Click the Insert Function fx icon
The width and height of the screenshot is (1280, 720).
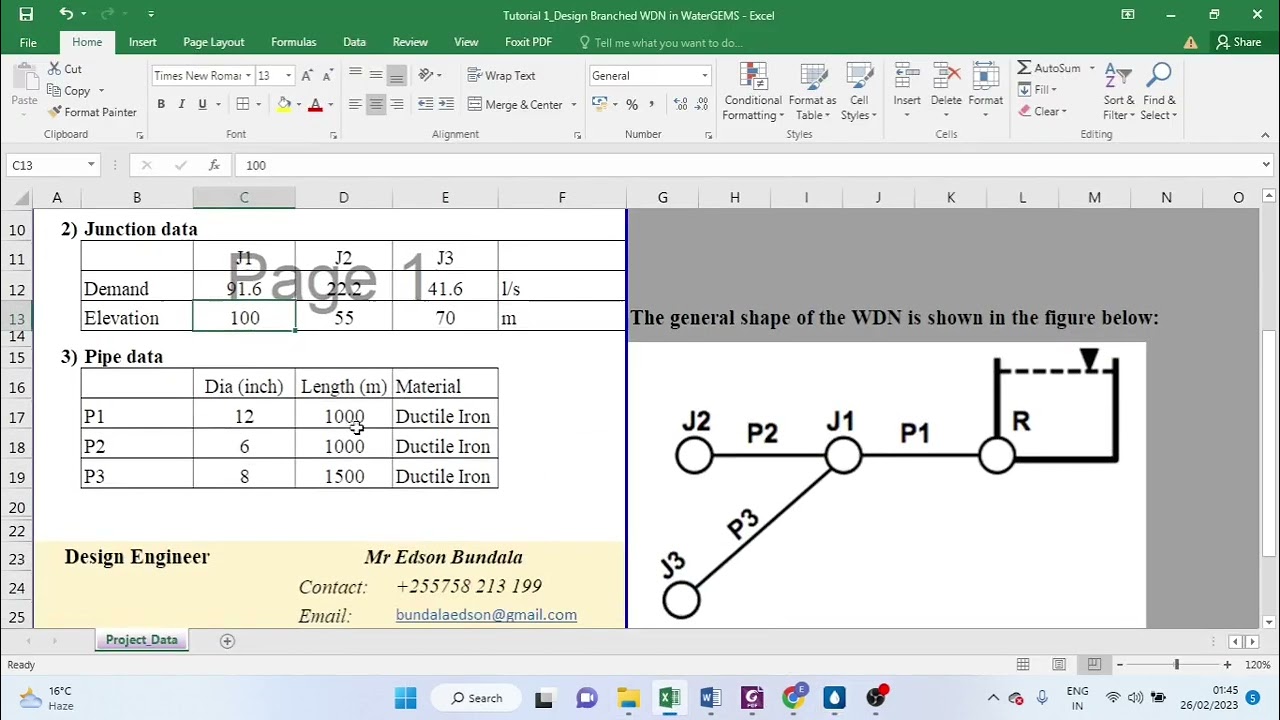click(x=214, y=165)
